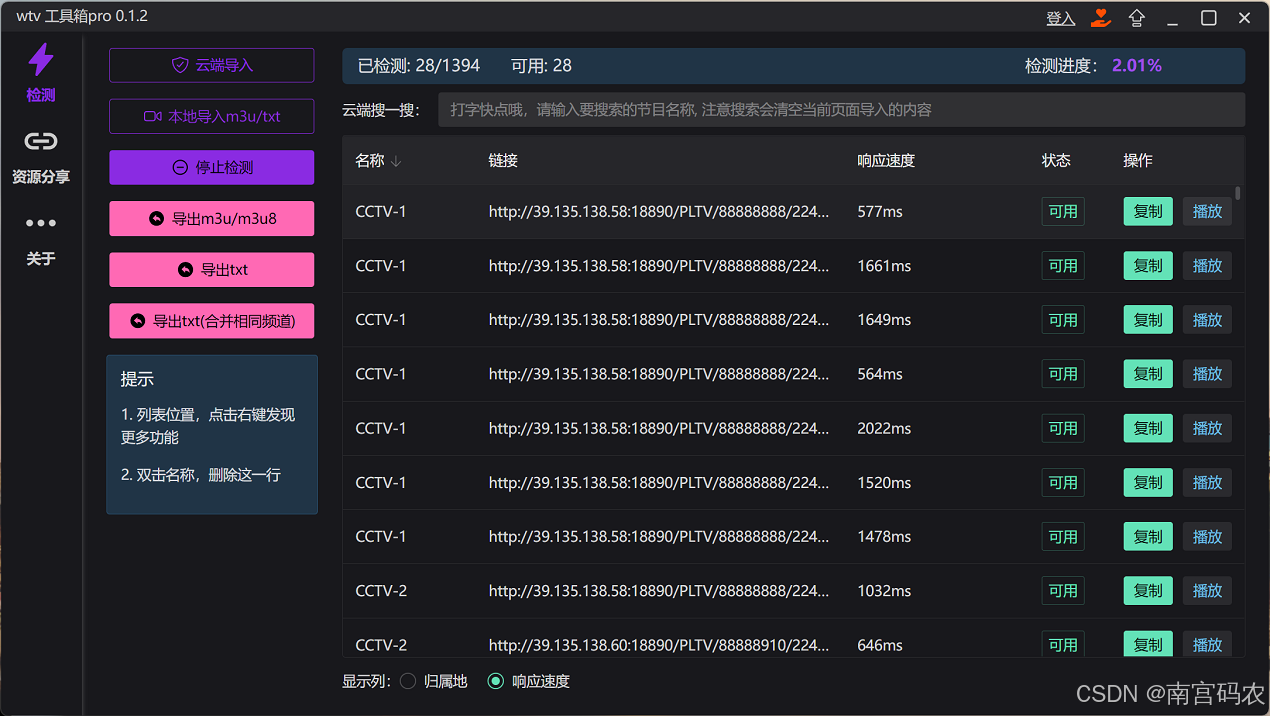Play the 1032ms CCTV-2 channel
Screen dimensions: 1270x716
1207,590
